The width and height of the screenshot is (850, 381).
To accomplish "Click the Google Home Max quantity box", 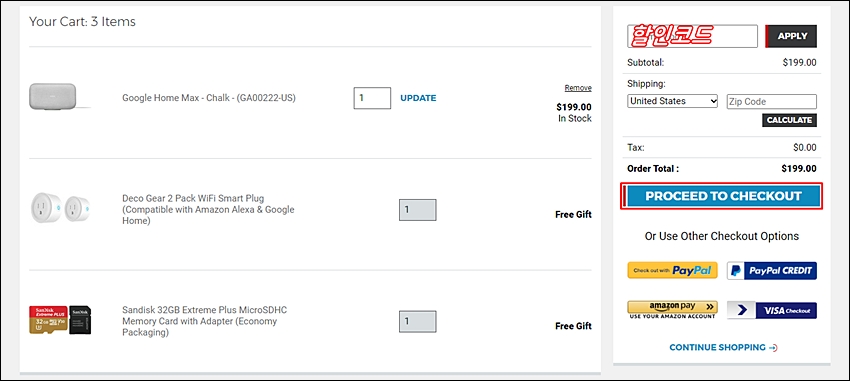I will pyautogui.click(x=372, y=98).
